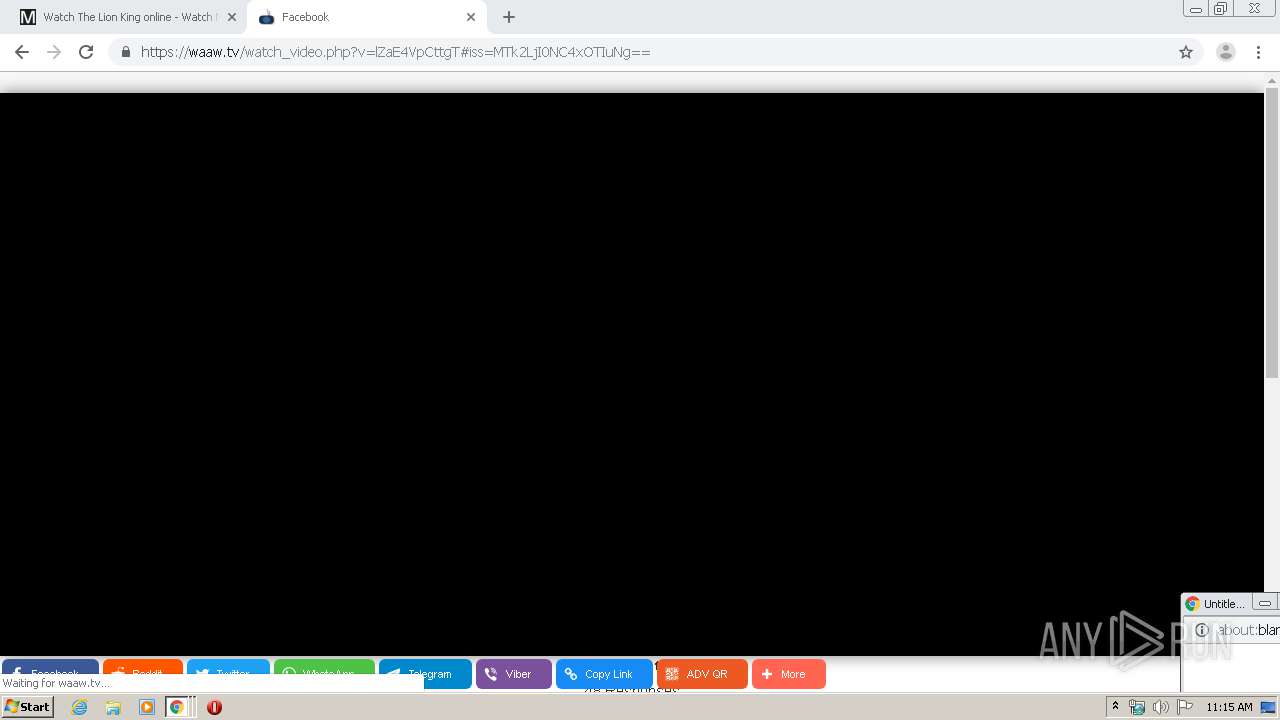Open the Chrome profile avatar
This screenshot has width=1280, height=720.
1226,52
